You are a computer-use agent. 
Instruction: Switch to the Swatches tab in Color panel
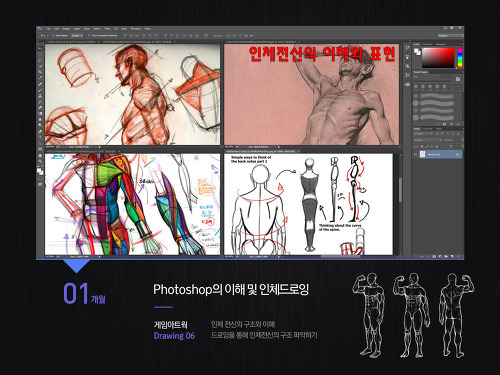click(x=427, y=44)
